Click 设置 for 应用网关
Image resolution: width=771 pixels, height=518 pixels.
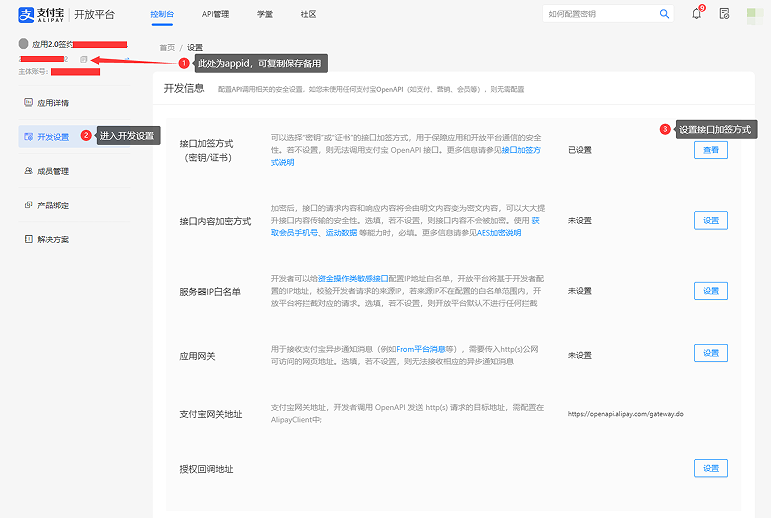[x=710, y=353]
